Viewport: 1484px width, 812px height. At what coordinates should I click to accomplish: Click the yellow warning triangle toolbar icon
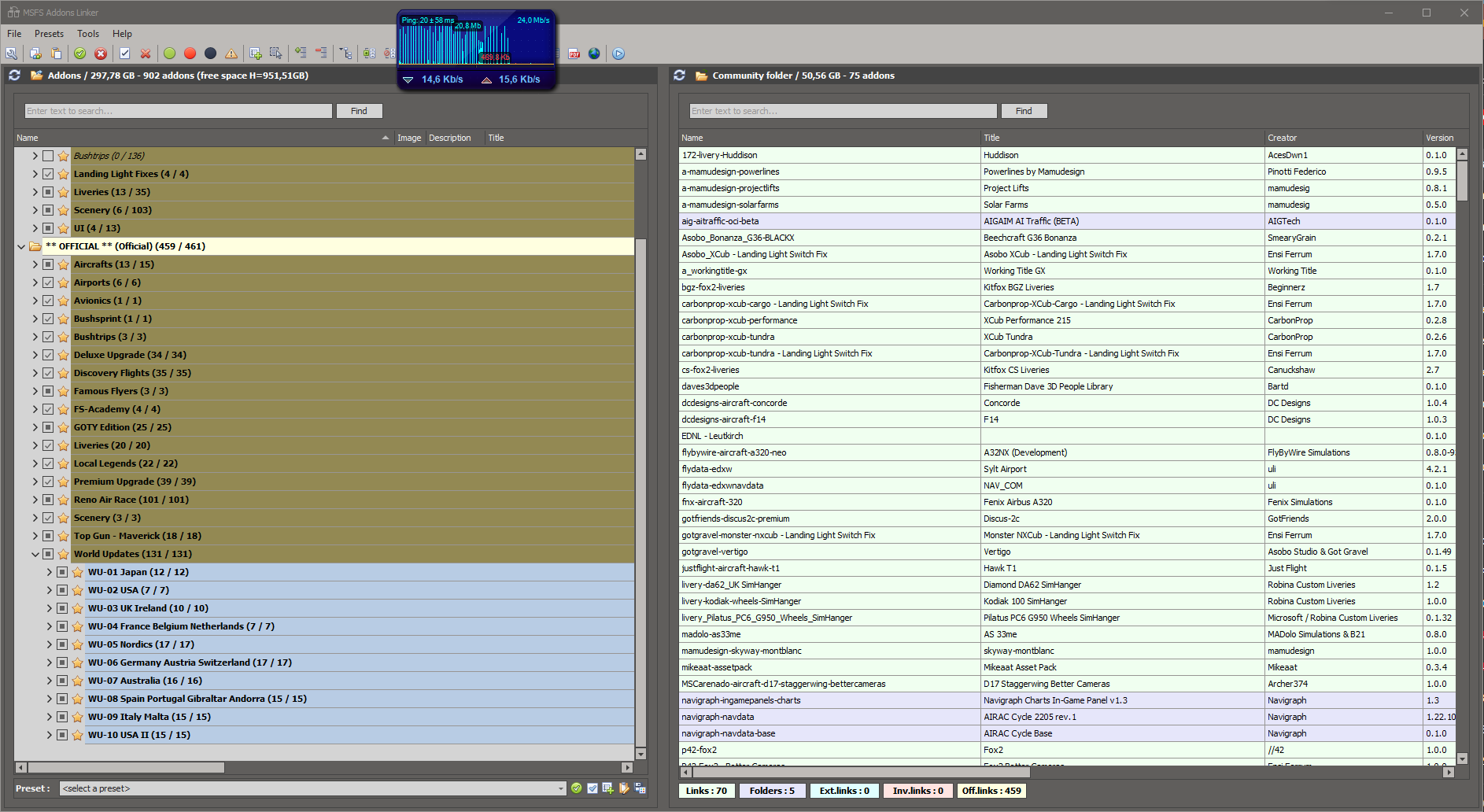point(231,54)
